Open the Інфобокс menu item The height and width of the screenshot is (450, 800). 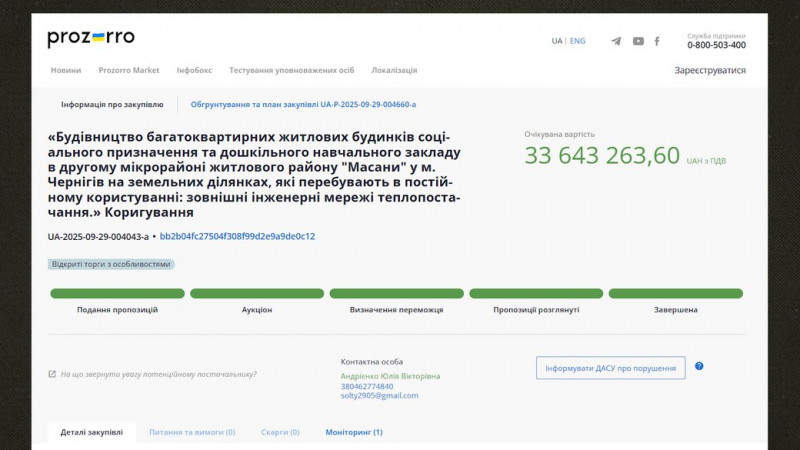(x=194, y=70)
